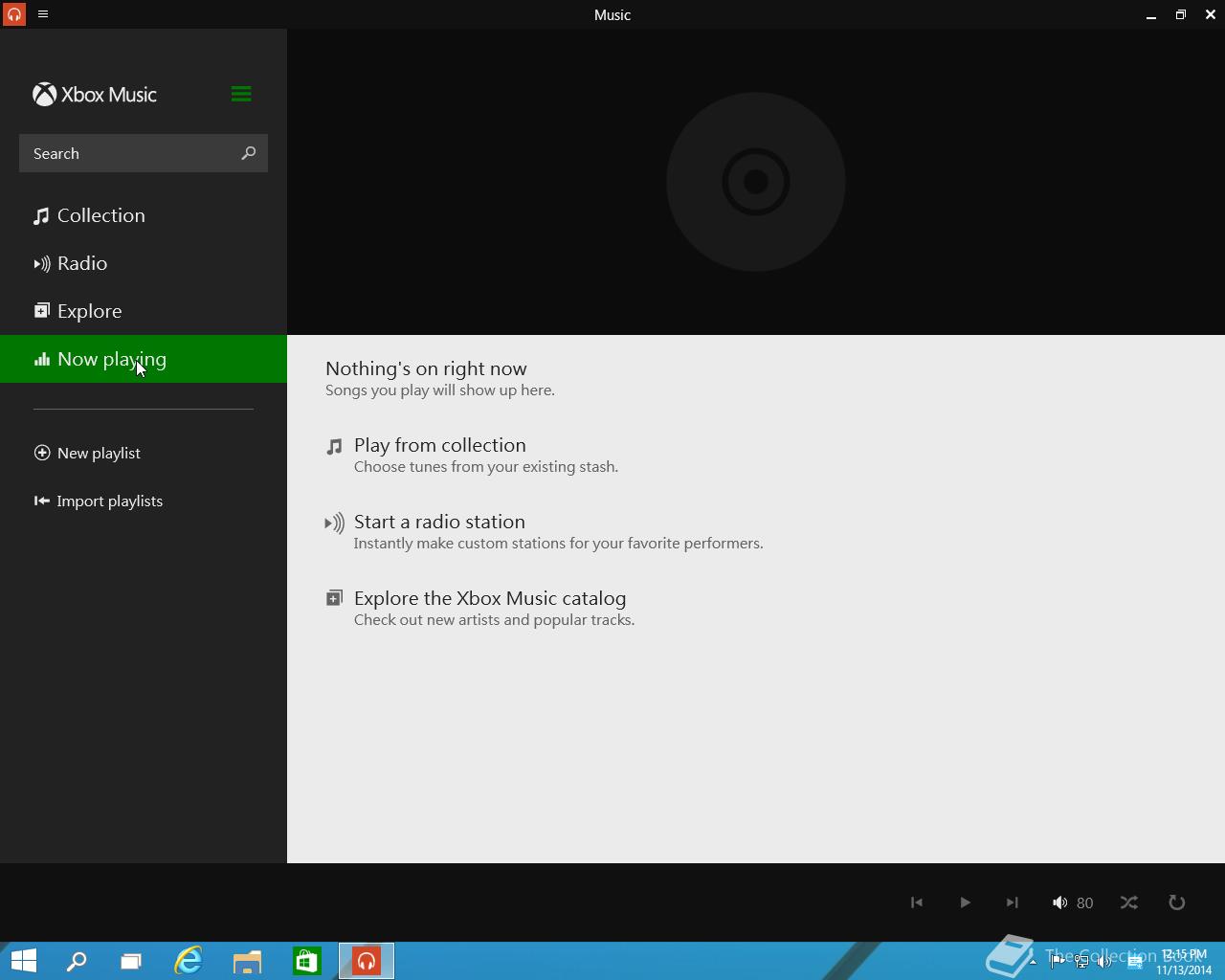Open the Explore section in the sidebar
The image size is (1225, 980).
(x=144, y=311)
